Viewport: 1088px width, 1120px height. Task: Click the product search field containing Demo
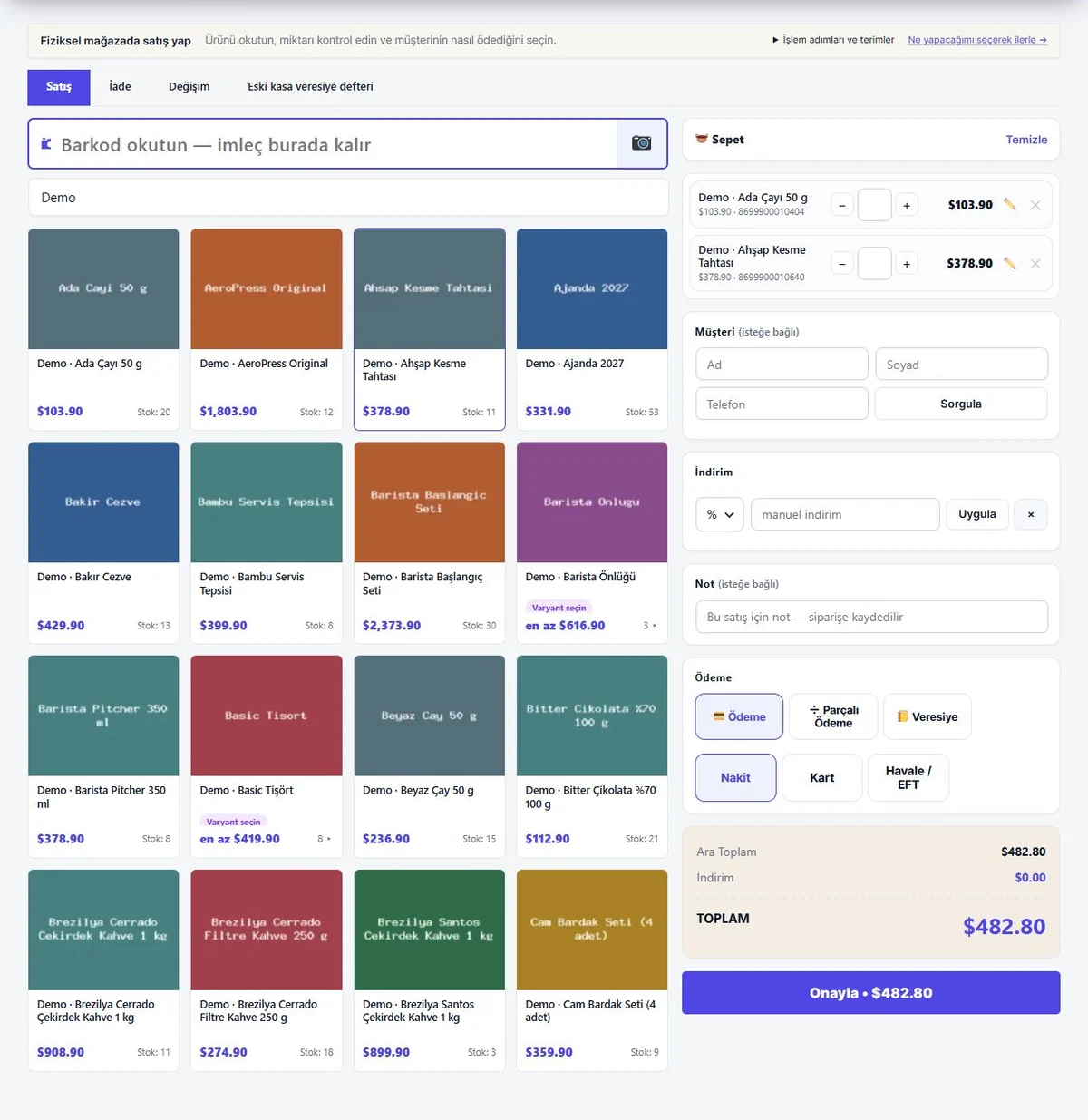tap(348, 198)
